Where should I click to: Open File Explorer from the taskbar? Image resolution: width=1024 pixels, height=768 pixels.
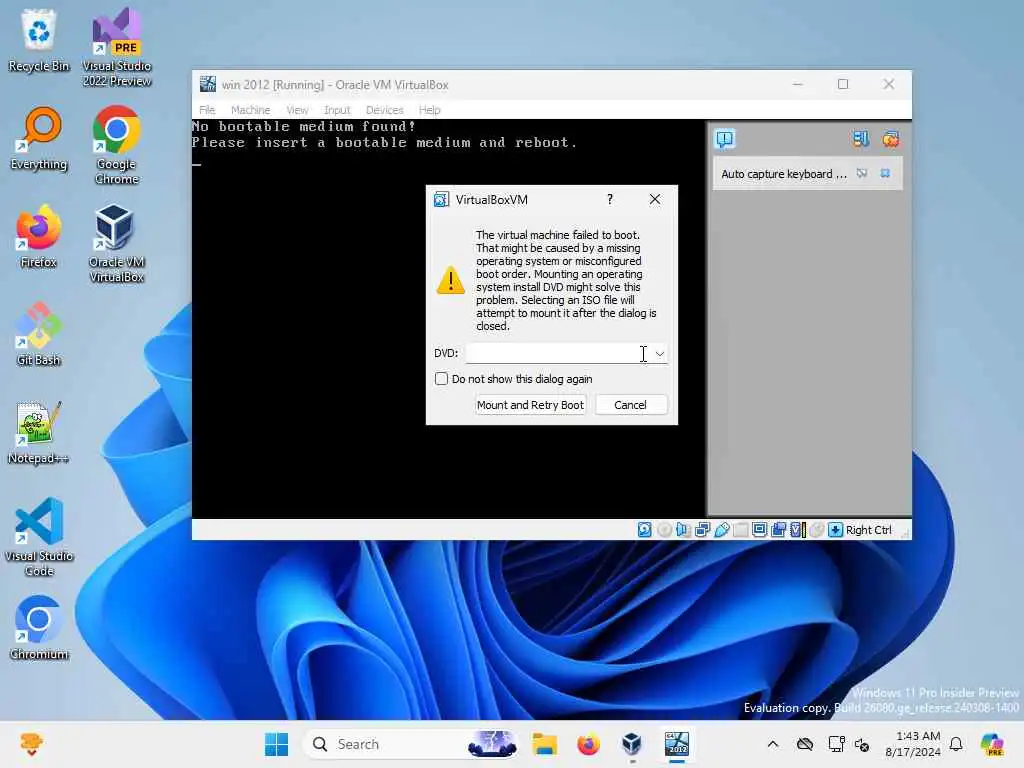pos(544,744)
